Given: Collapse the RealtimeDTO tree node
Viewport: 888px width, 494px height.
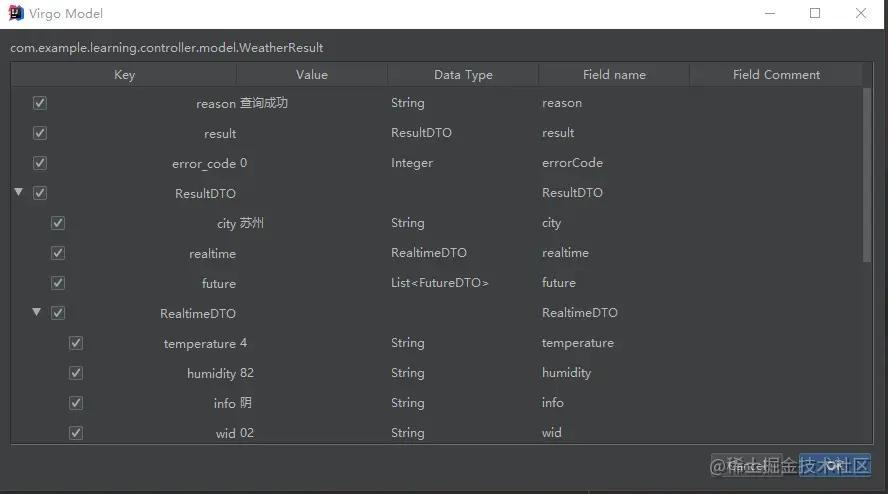Looking at the screenshot, I should coord(36,312).
